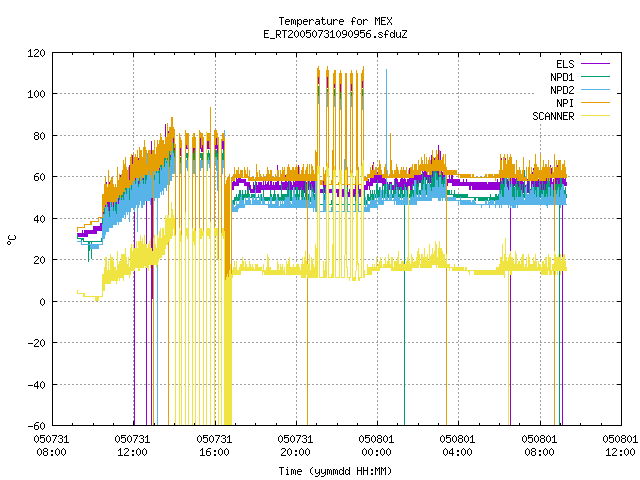Click the purple ELS legend line sample
Screen dimensions: 640x480
point(595,64)
